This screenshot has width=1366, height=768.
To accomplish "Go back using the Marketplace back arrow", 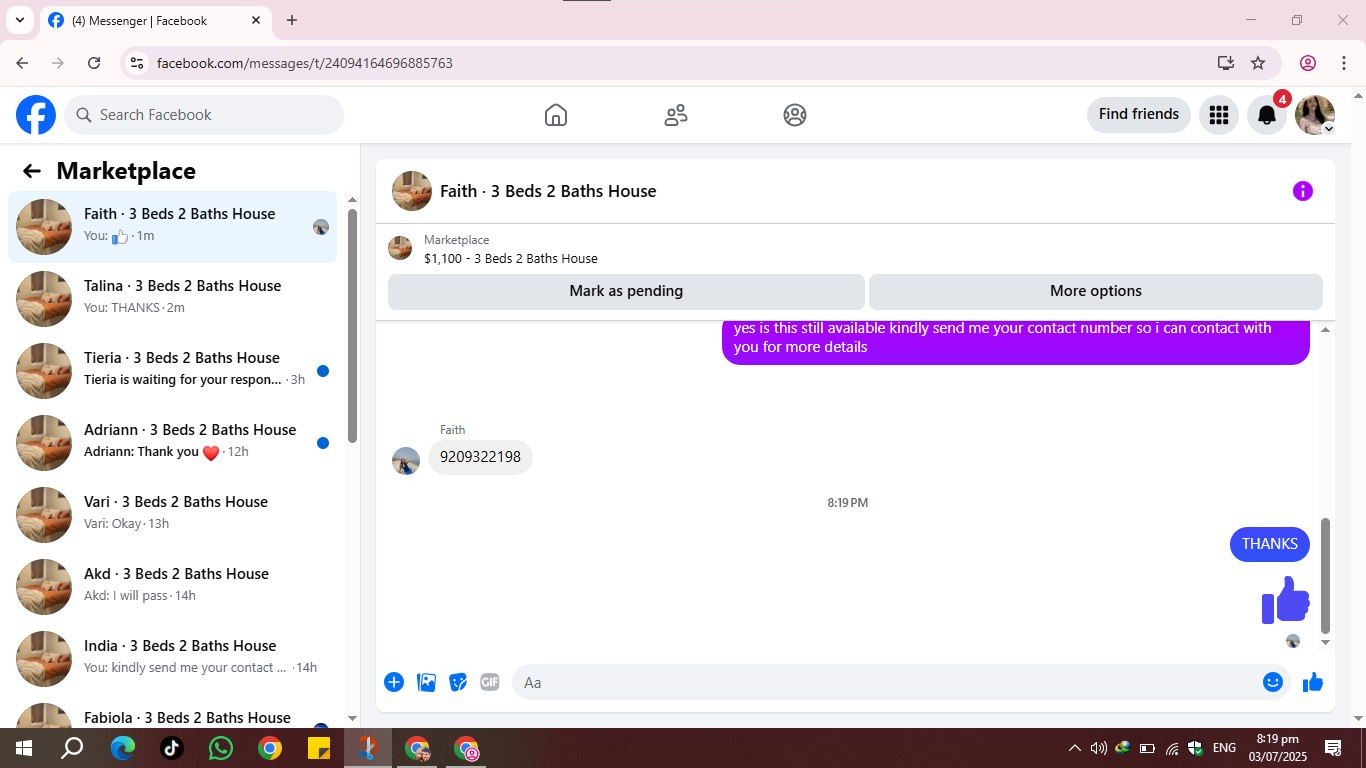I will tap(32, 171).
